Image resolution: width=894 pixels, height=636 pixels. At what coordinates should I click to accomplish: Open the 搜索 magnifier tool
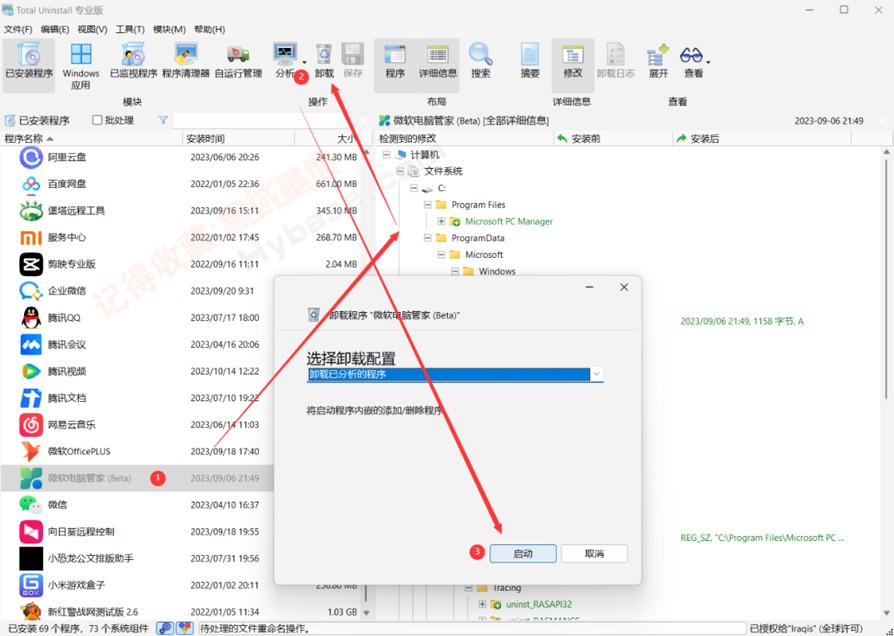coord(481,62)
